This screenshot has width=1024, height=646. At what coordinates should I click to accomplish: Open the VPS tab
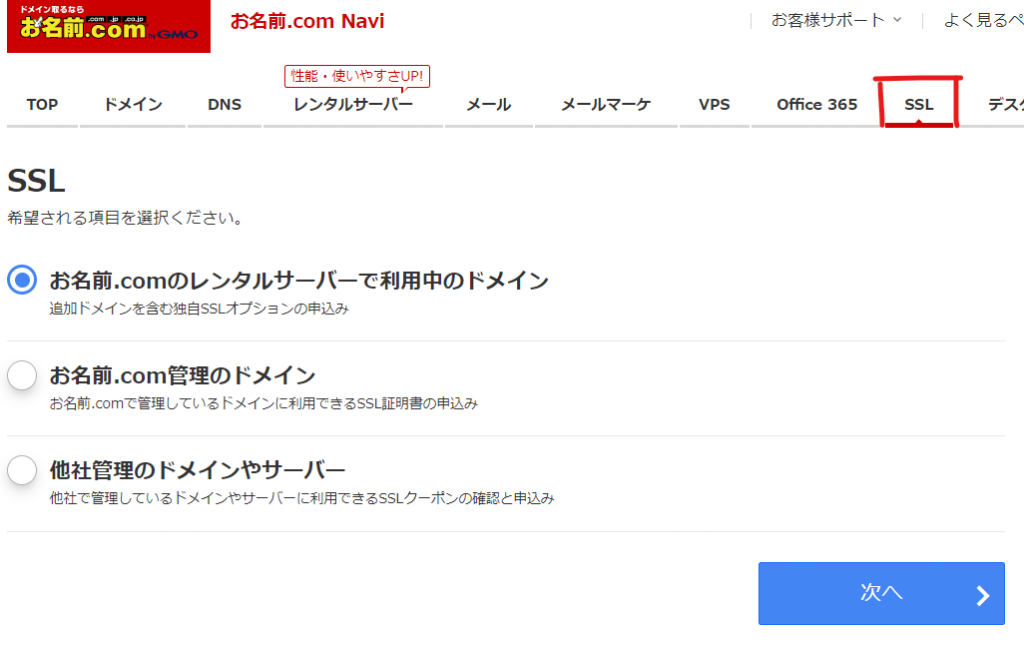coord(714,105)
